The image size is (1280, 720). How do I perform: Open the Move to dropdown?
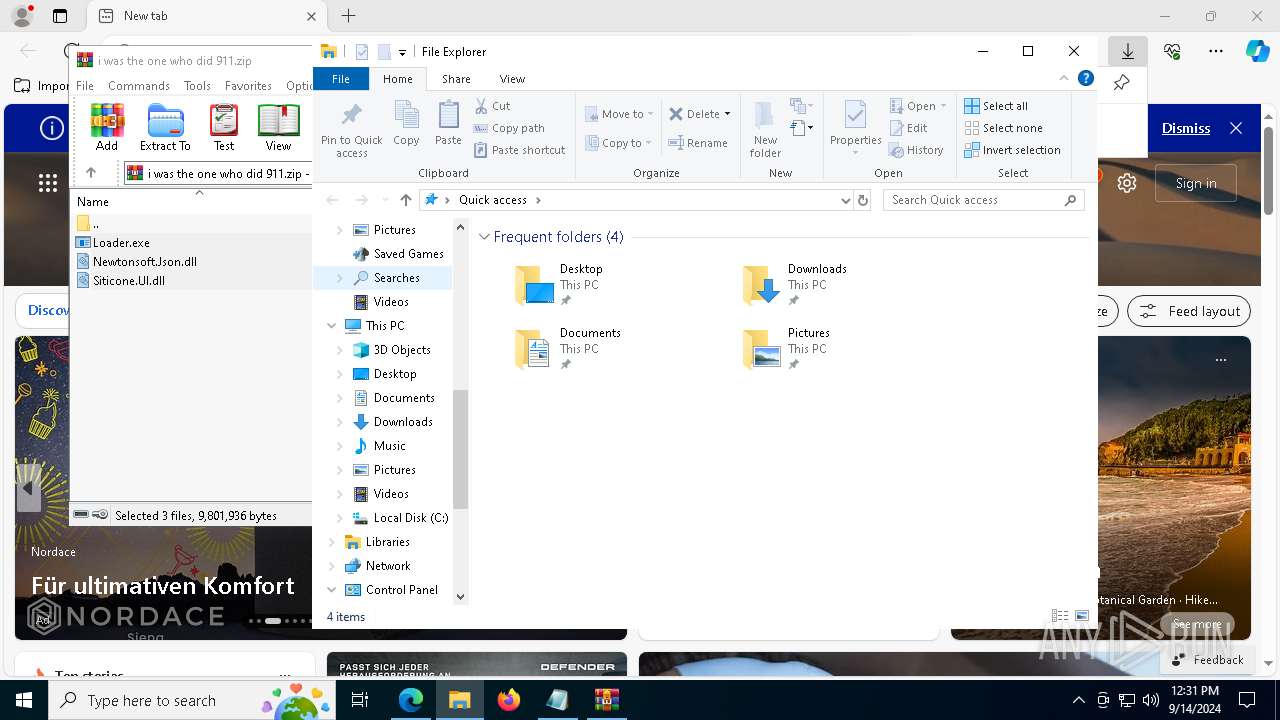(x=619, y=114)
